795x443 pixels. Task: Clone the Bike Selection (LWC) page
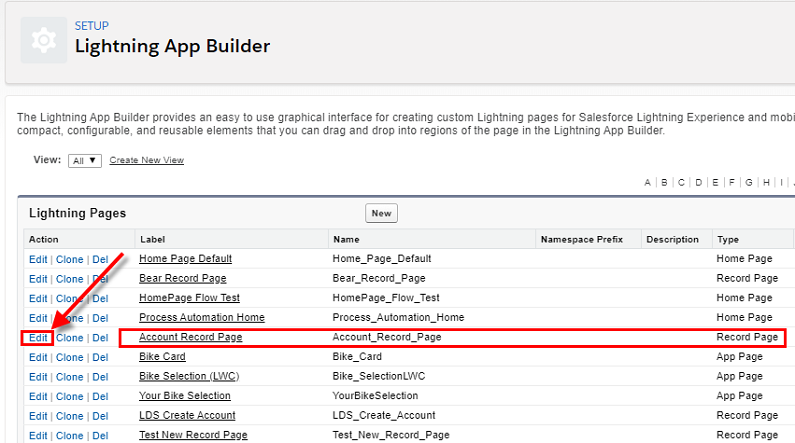click(x=69, y=377)
